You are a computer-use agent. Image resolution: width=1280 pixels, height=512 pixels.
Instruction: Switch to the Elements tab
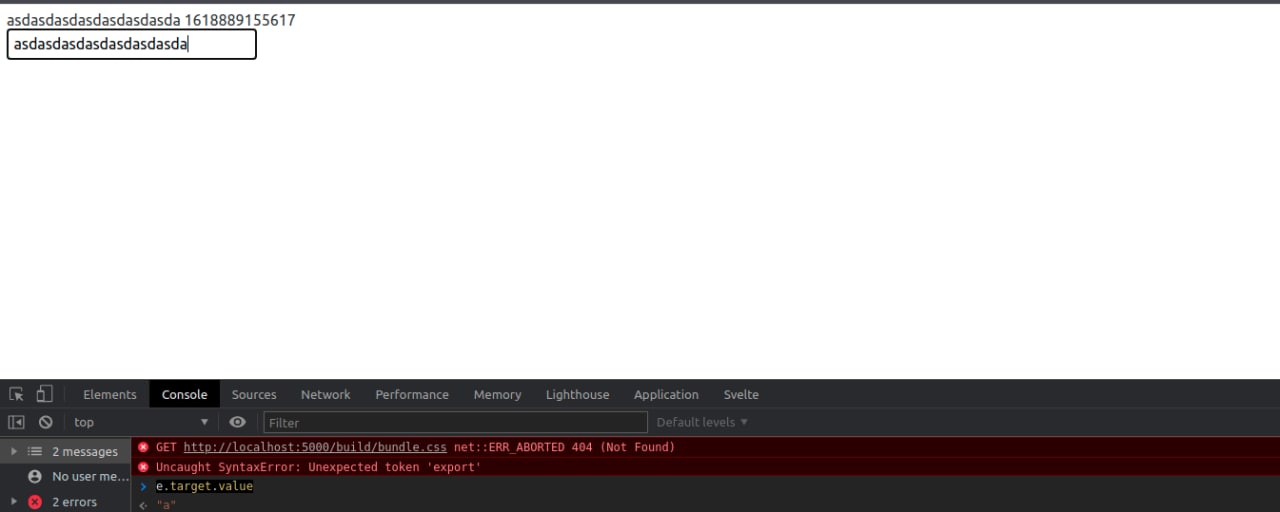(110, 394)
